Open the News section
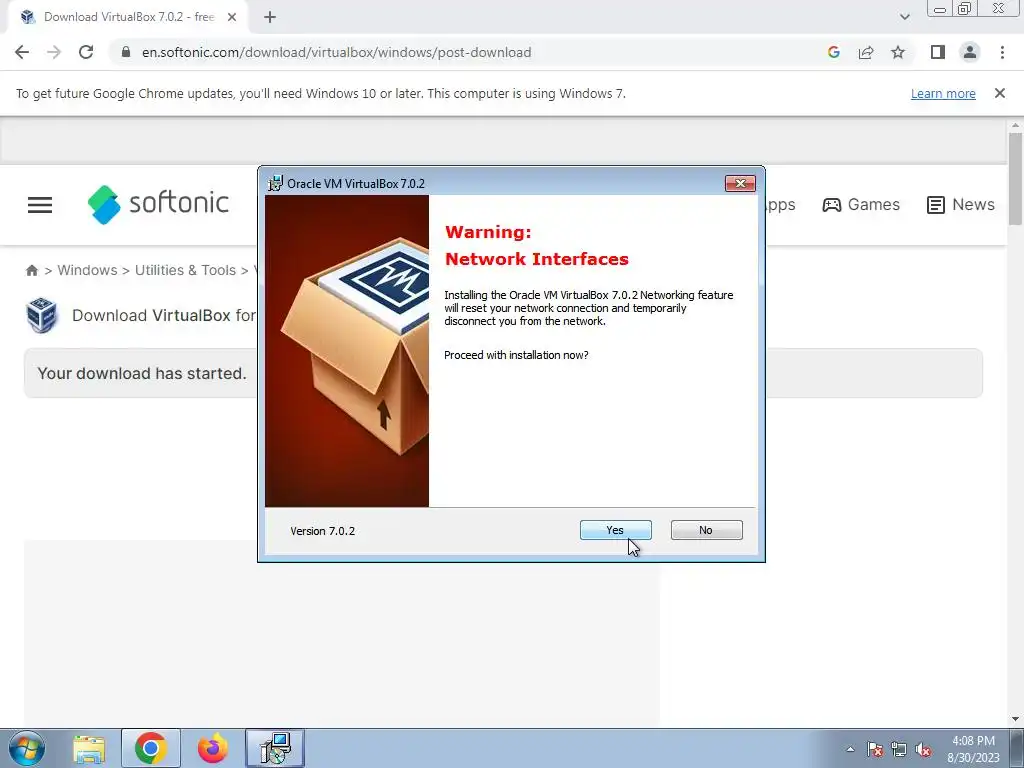Viewport: 1024px width, 768px height. pyautogui.click(x=961, y=204)
